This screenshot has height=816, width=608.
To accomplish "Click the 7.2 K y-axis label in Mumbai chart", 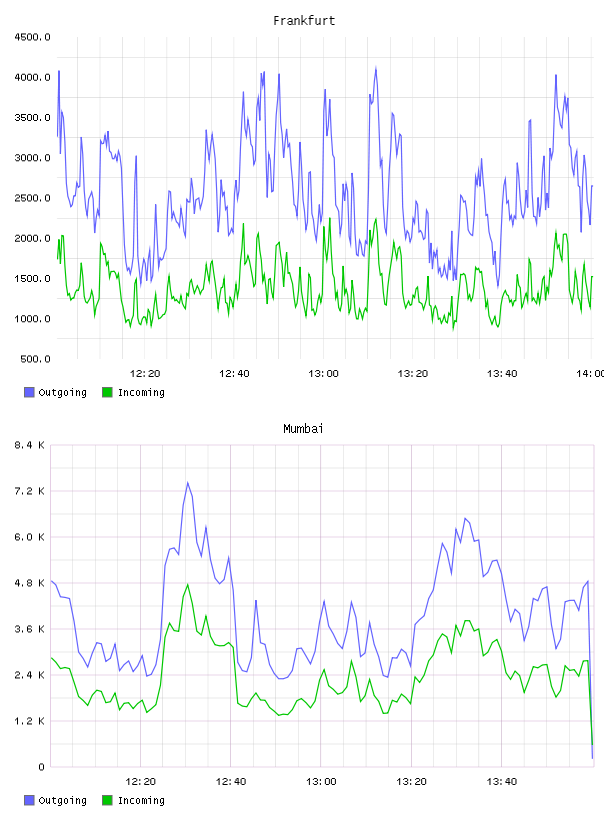I will pyautogui.click(x=30, y=491).
